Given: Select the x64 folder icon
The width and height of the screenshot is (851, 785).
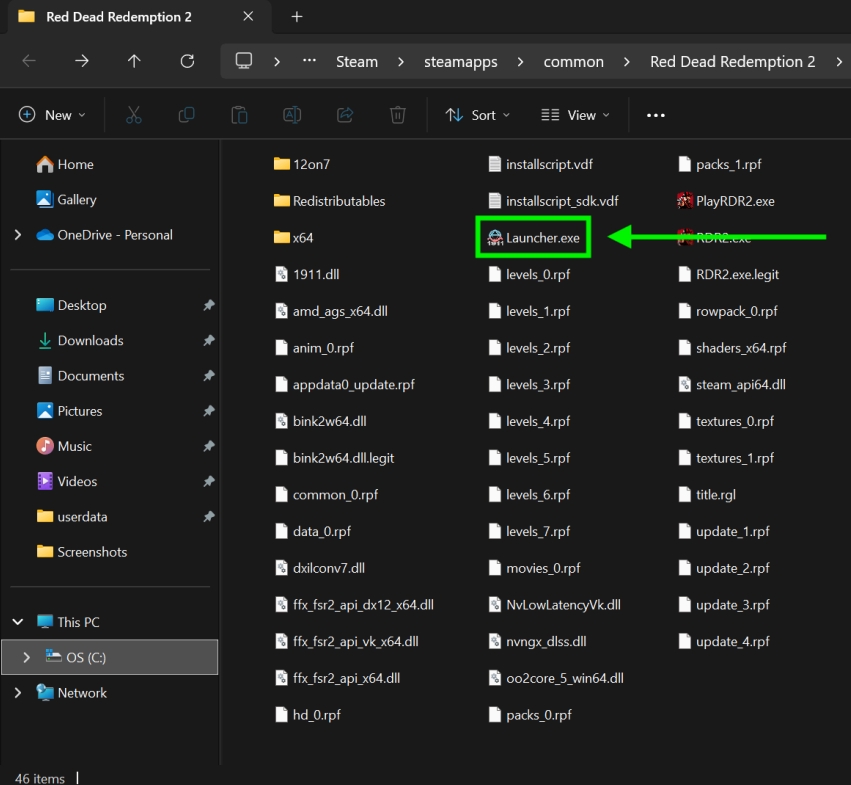Looking at the screenshot, I should point(282,237).
